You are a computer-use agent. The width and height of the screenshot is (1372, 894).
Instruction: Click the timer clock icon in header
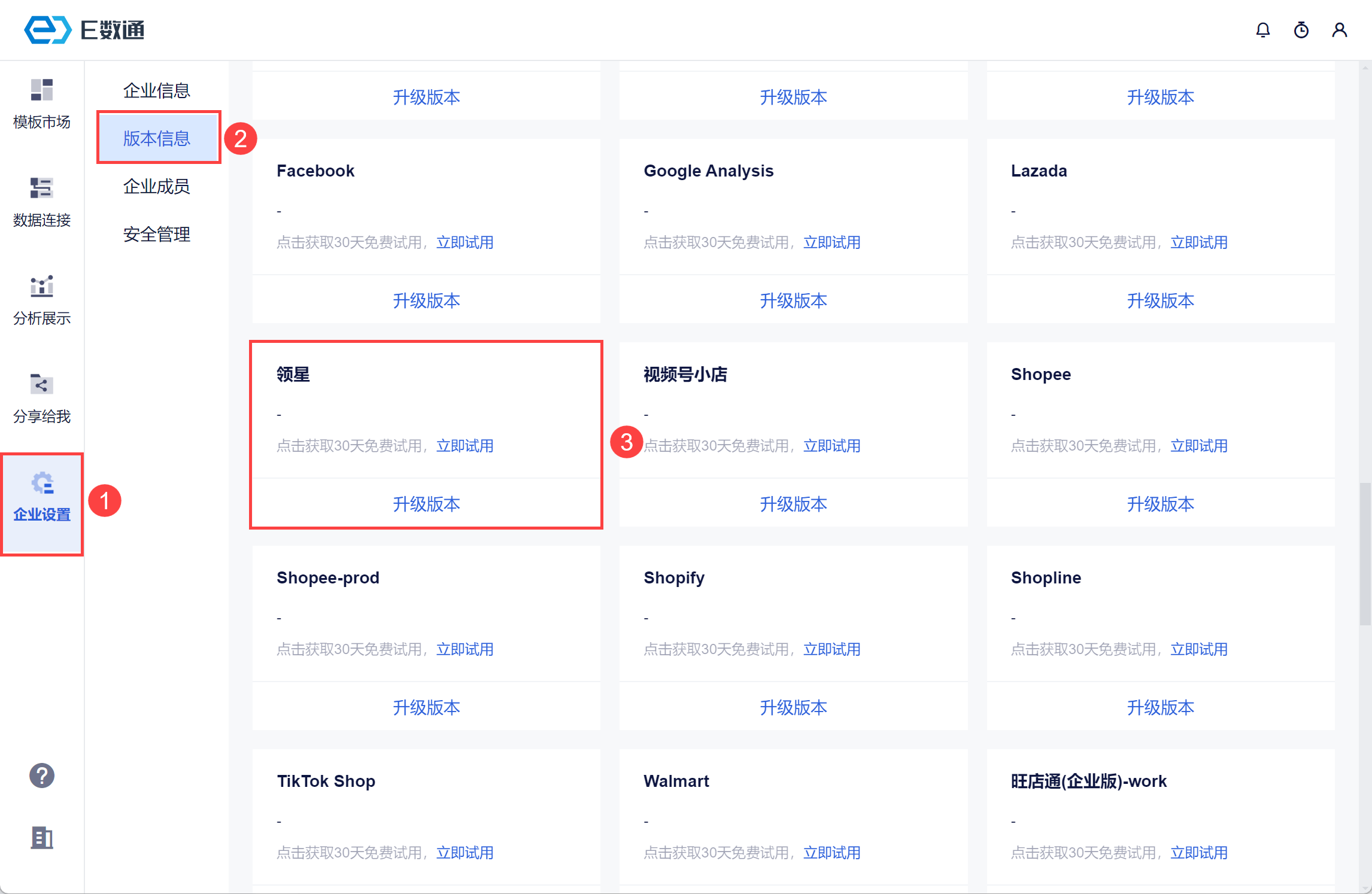click(1301, 30)
